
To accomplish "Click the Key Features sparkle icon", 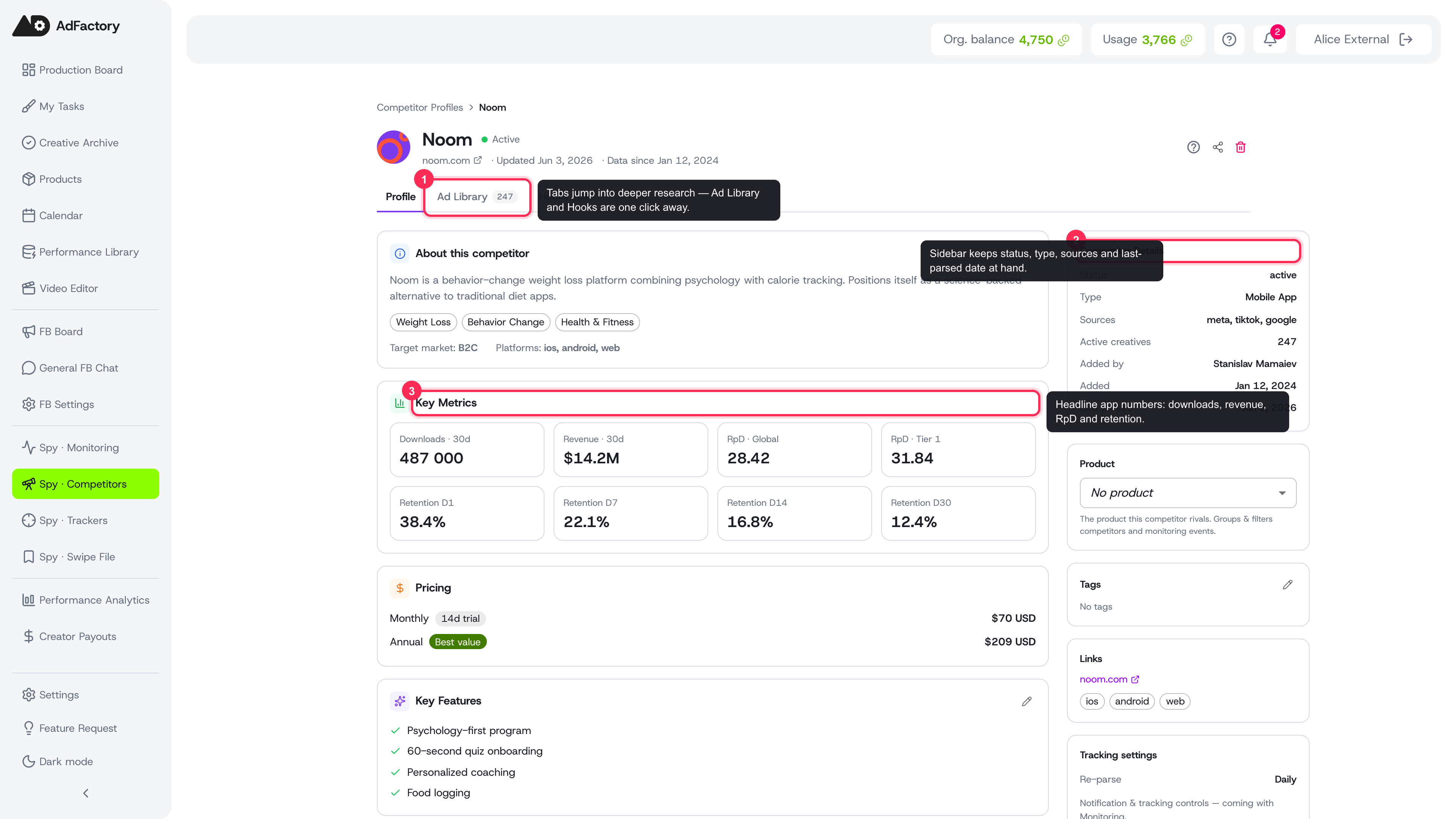I will 400,701.
